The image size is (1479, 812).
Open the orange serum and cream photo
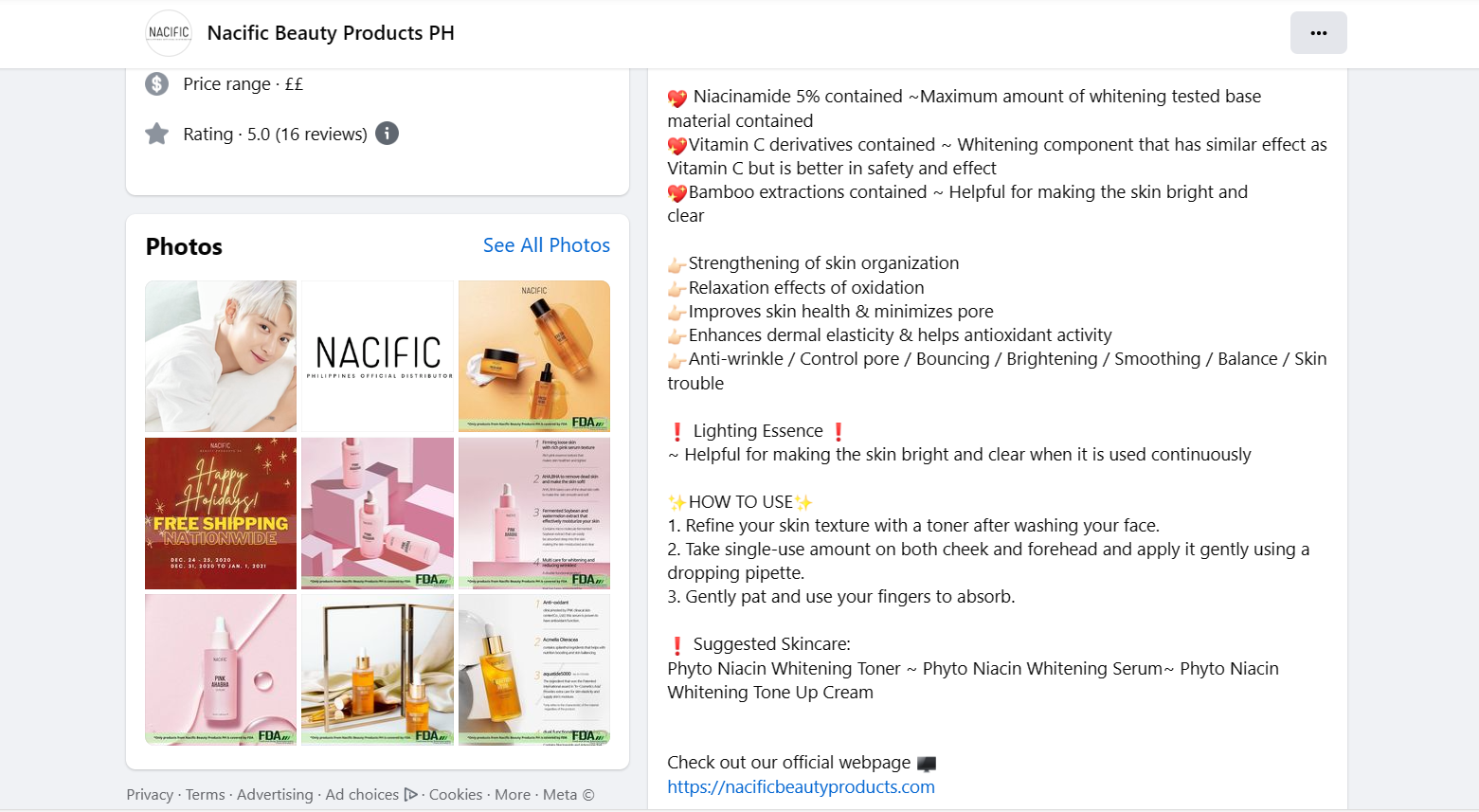pyautogui.click(x=534, y=356)
